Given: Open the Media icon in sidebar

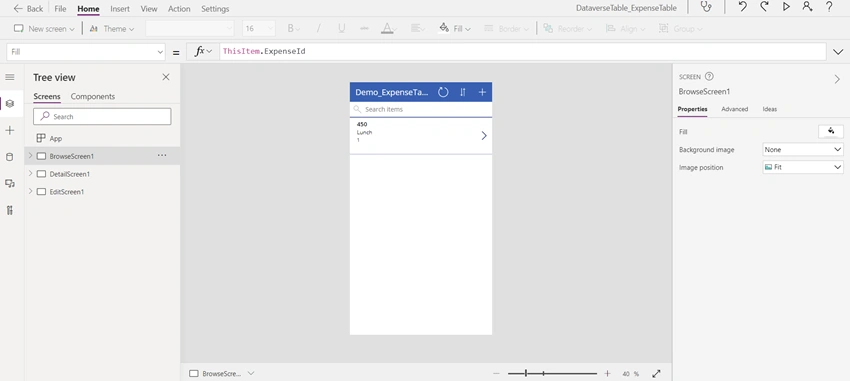Looking at the screenshot, I should click(x=10, y=184).
